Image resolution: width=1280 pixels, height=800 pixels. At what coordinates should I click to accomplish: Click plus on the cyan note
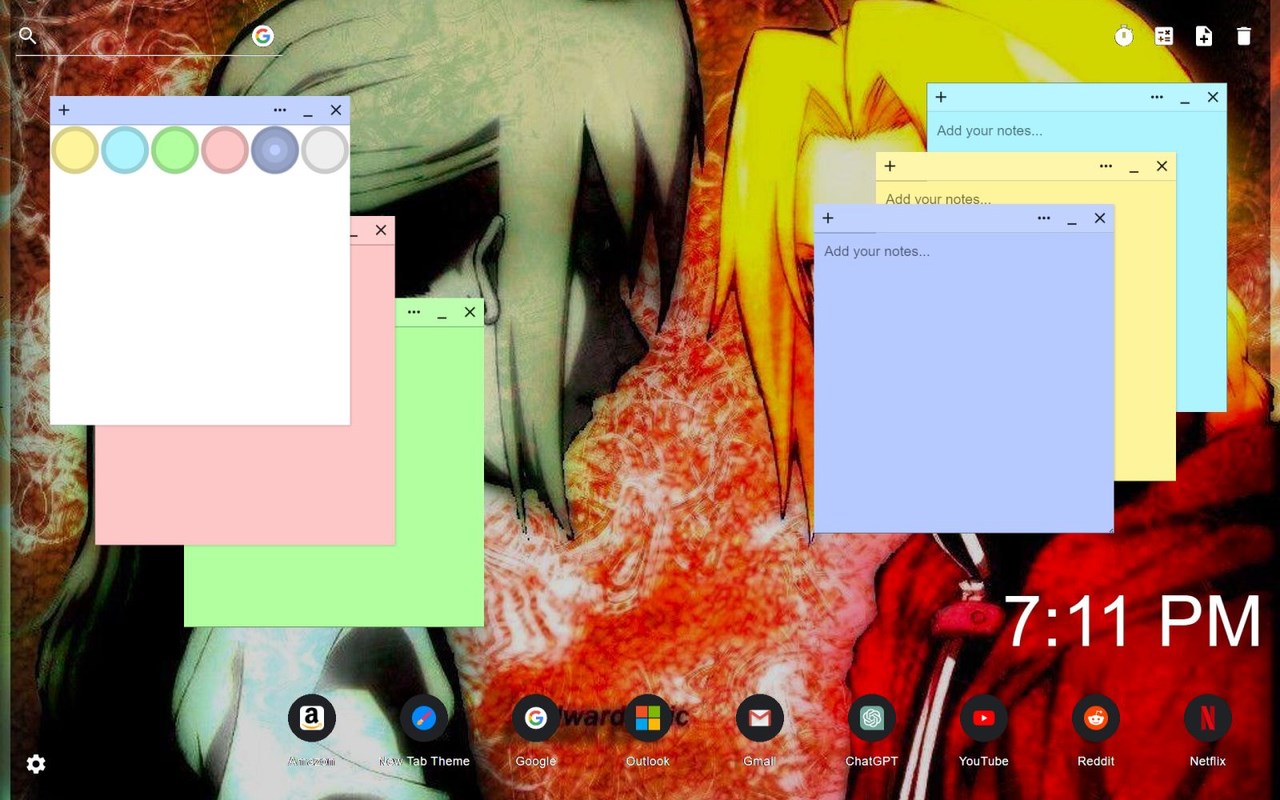click(941, 97)
